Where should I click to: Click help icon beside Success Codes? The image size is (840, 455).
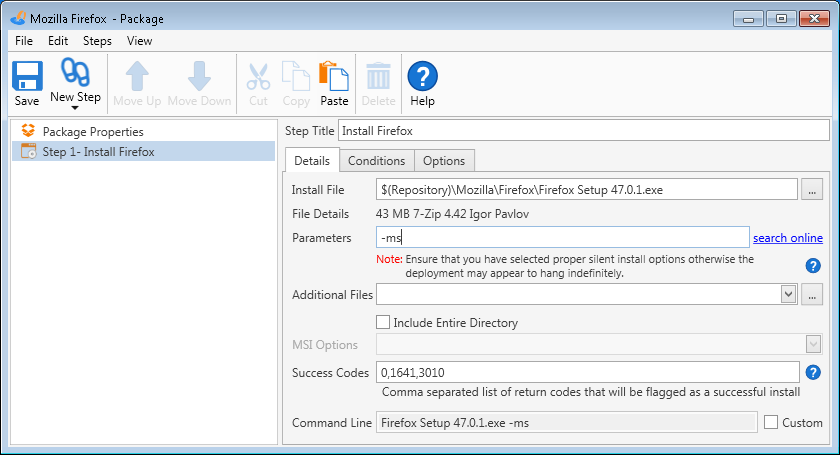(x=813, y=372)
